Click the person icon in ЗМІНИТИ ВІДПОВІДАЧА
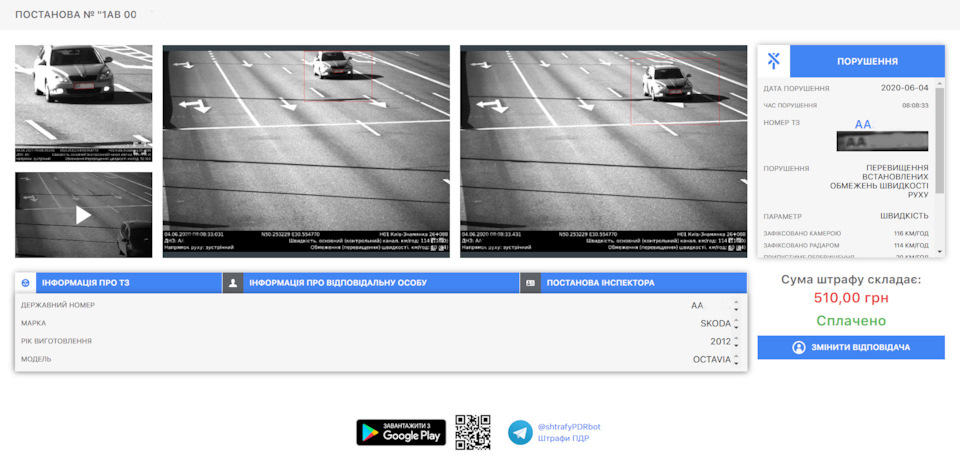This screenshot has width=960, height=462. [x=798, y=348]
